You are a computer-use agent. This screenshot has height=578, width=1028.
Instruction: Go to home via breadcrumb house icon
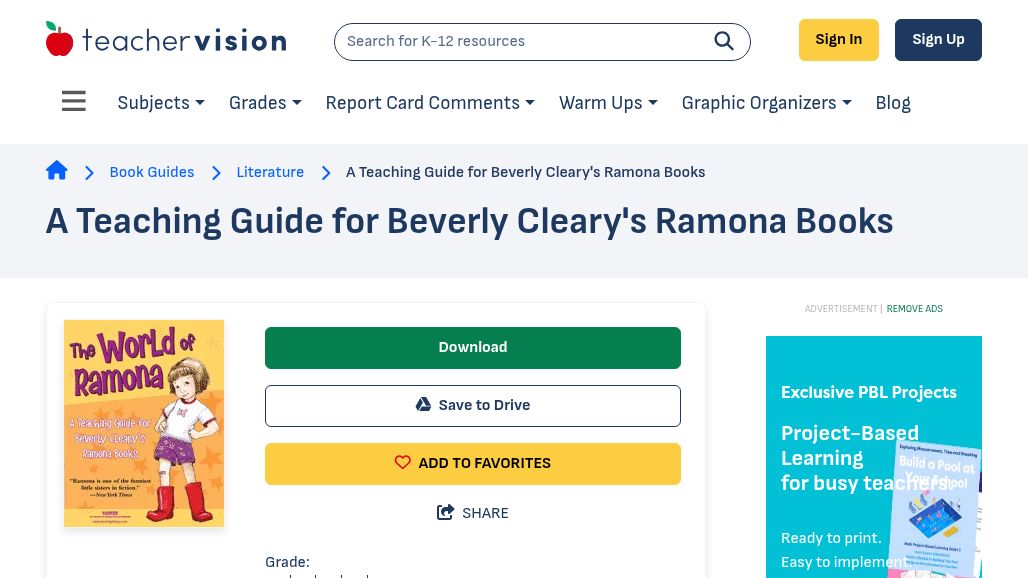(57, 171)
